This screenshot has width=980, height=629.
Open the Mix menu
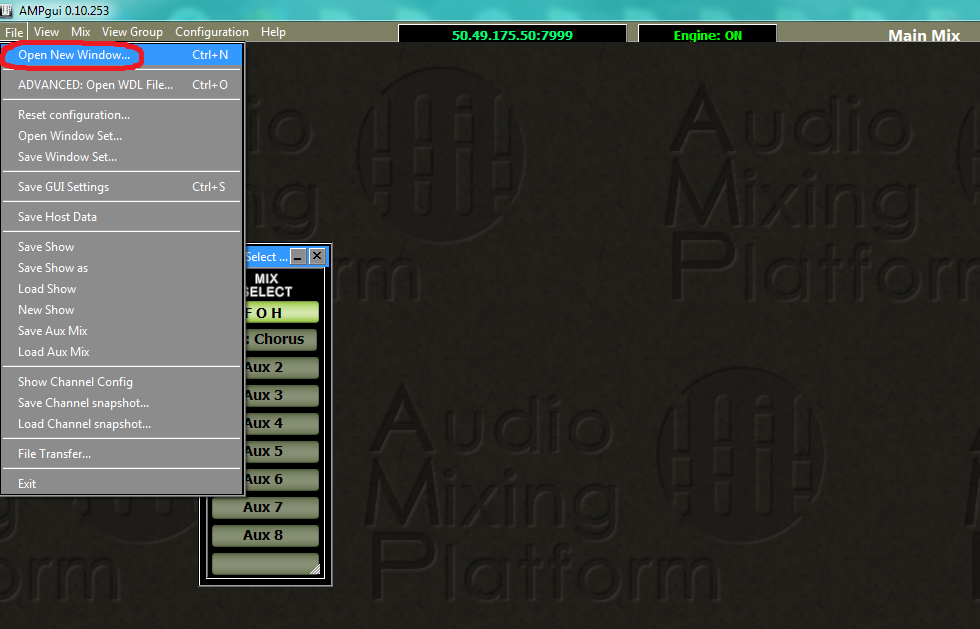tap(80, 31)
